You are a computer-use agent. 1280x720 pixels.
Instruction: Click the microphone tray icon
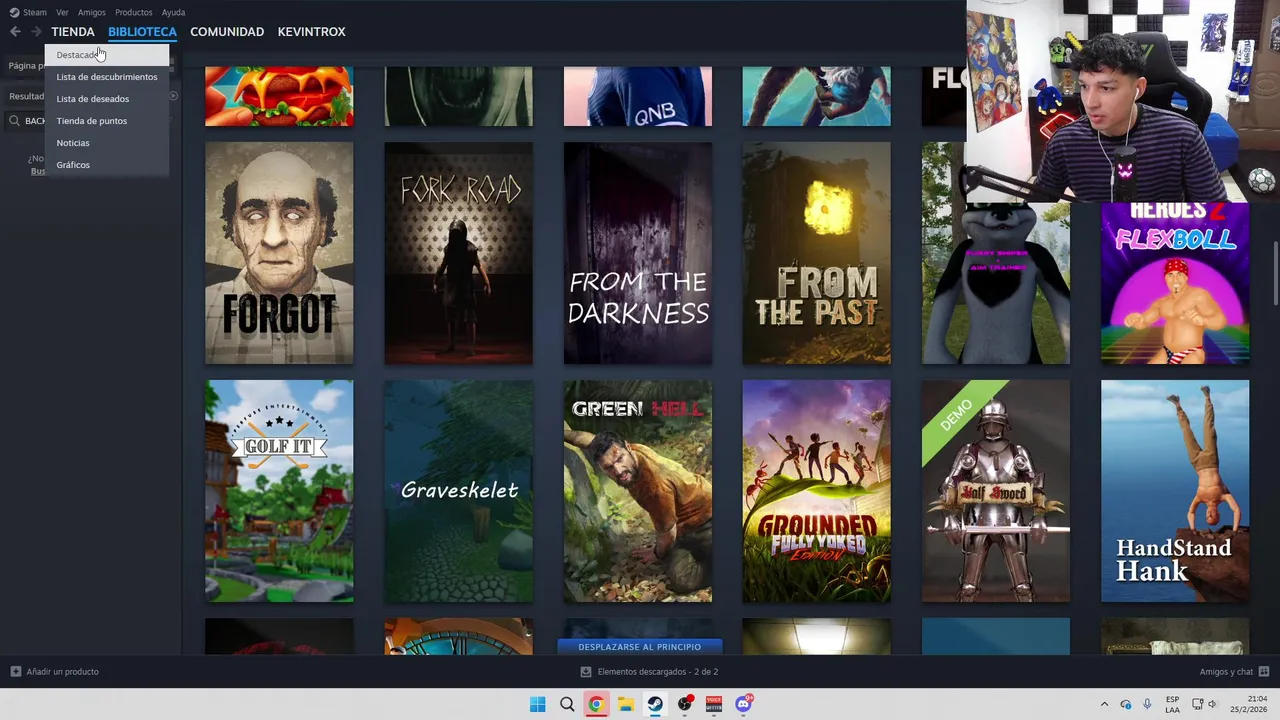coord(1147,704)
